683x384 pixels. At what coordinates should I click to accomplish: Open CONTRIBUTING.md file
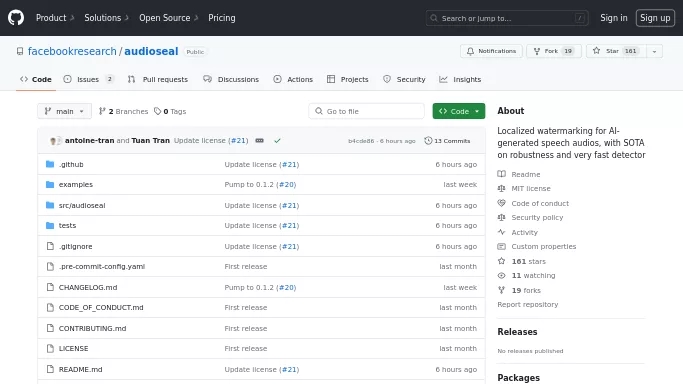click(92, 328)
